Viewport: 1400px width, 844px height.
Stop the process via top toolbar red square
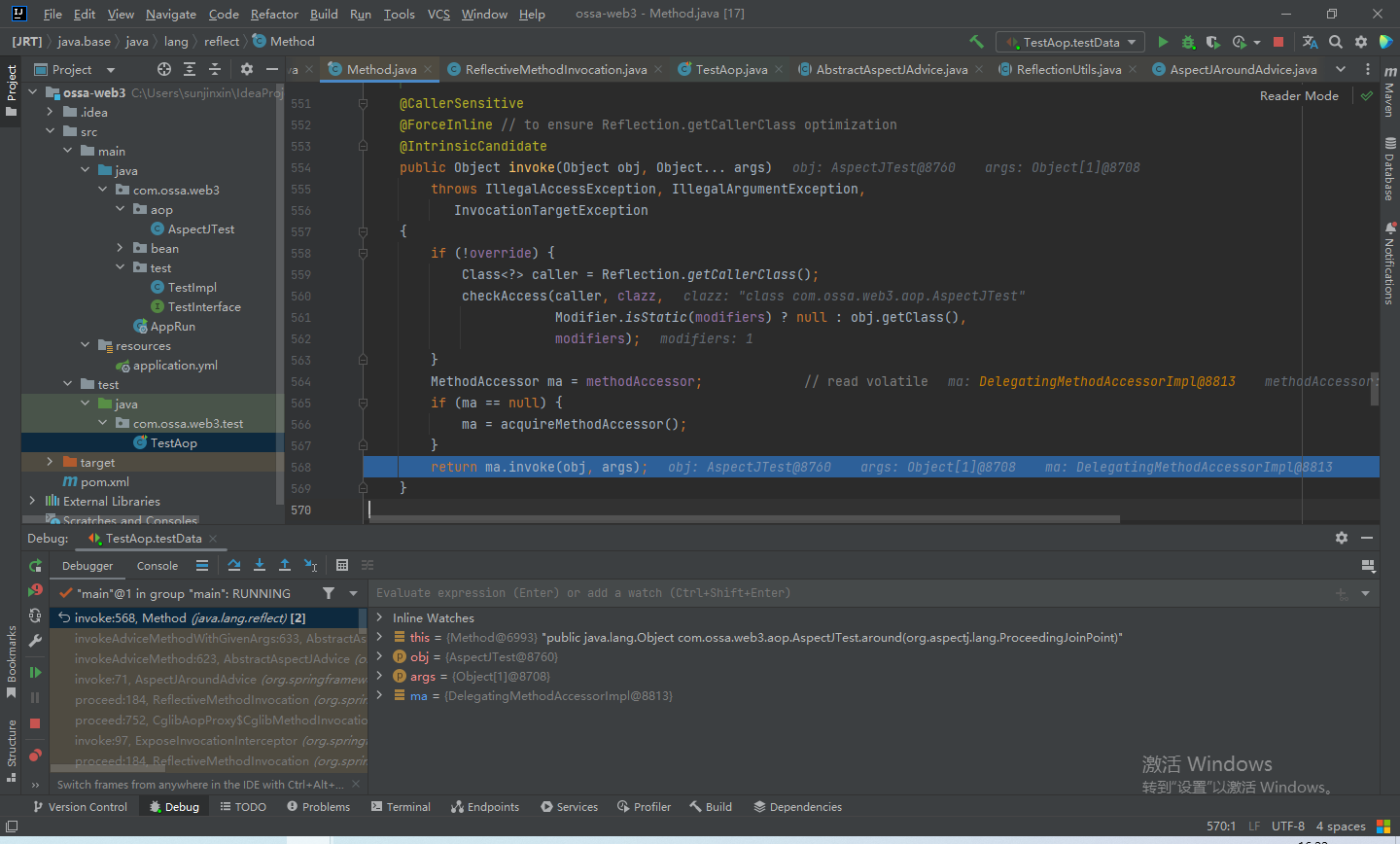pyautogui.click(x=1278, y=42)
